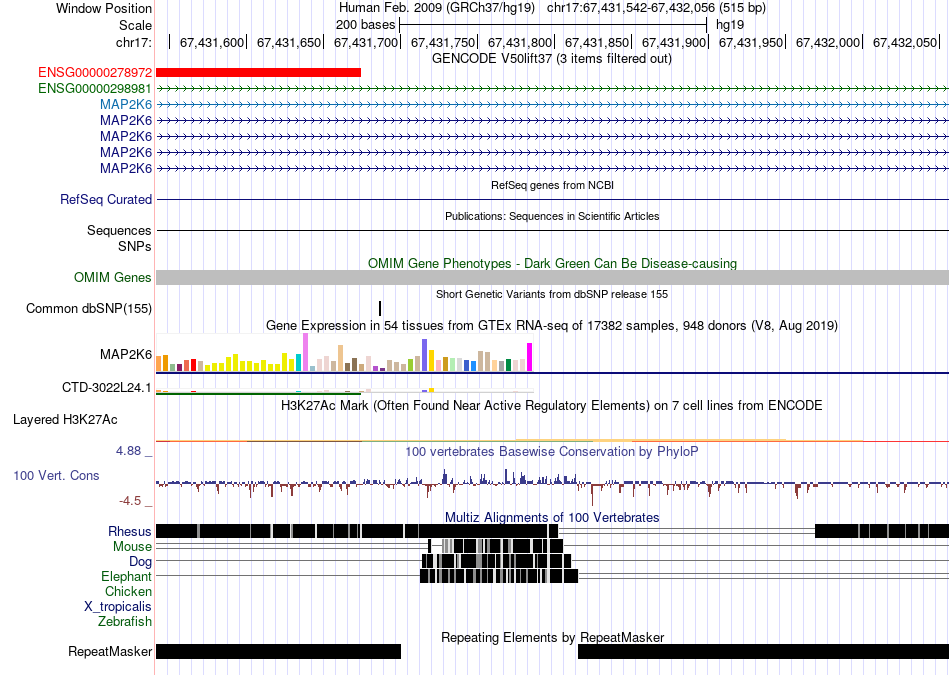Click the red ENSG00000278972 gene bar
This screenshot has width=950, height=675.
click(x=258, y=73)
